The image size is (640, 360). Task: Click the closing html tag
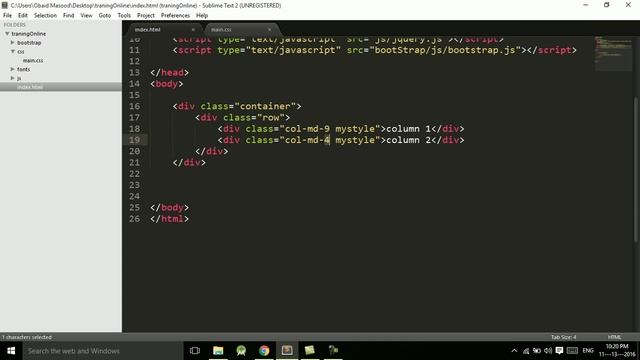click(169, 219)
